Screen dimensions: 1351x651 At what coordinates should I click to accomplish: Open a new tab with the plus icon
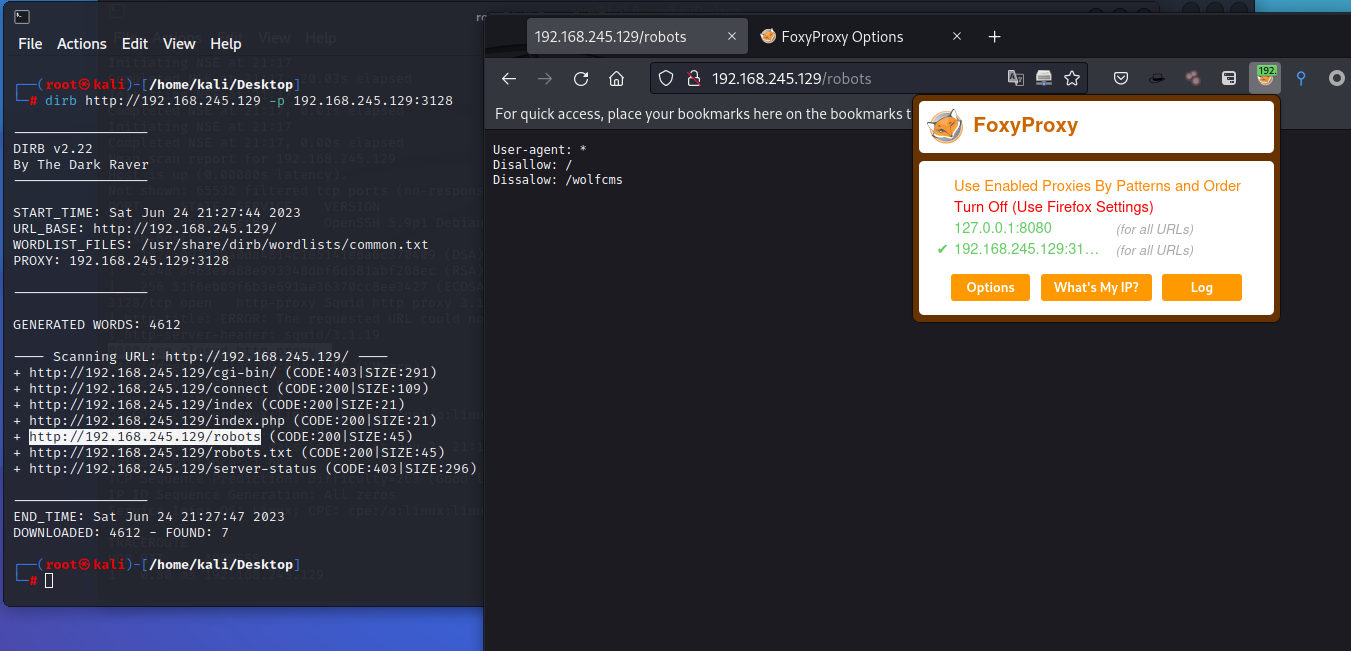point(994,37)
